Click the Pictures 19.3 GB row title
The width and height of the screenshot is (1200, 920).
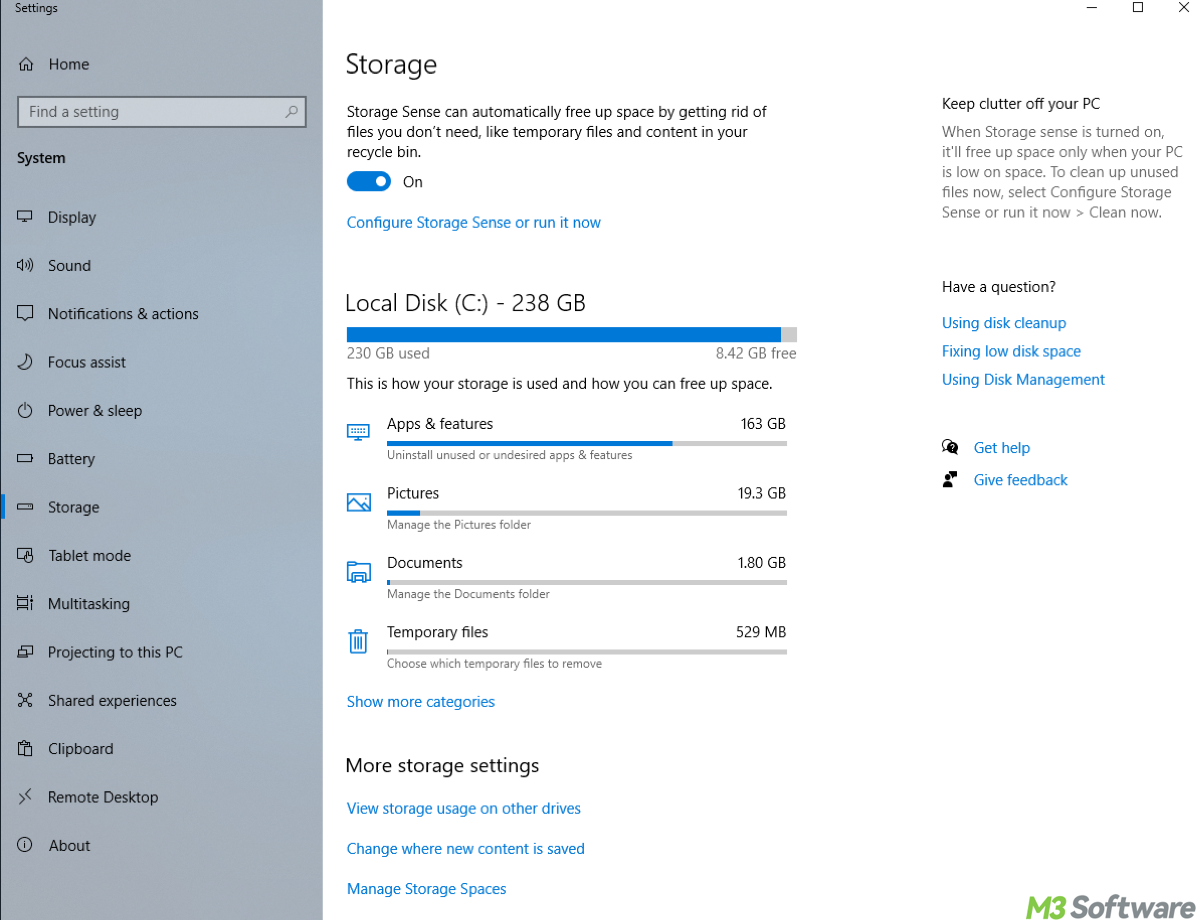click(x=413, y=493)
